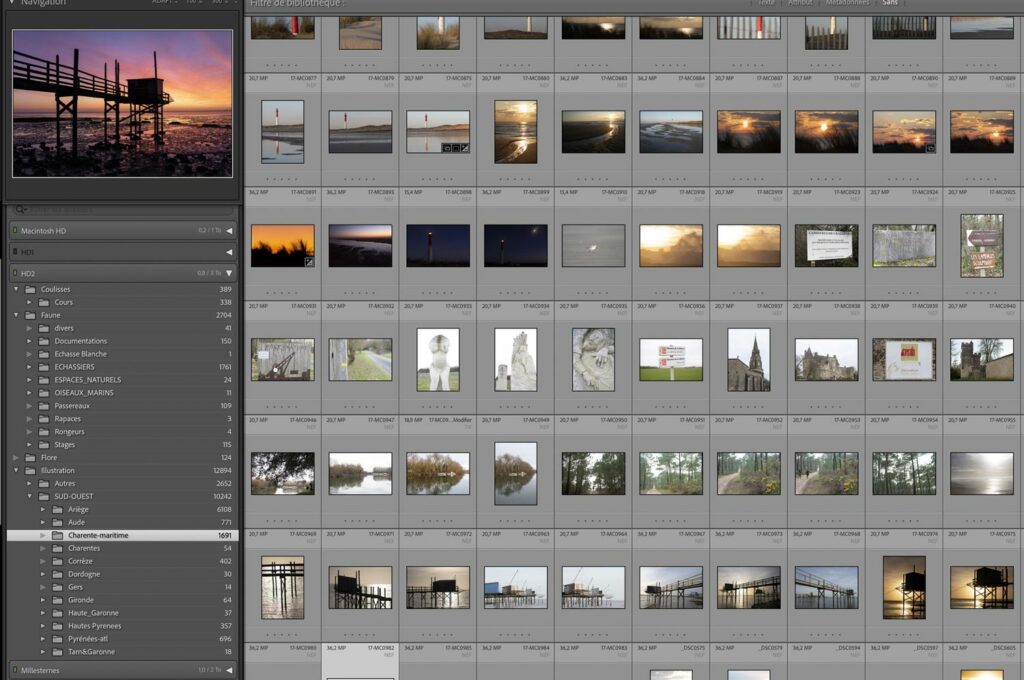Screen dimensions: 1024x680
Task: Expand the ECHASSIERS folder
Action: 29,367
